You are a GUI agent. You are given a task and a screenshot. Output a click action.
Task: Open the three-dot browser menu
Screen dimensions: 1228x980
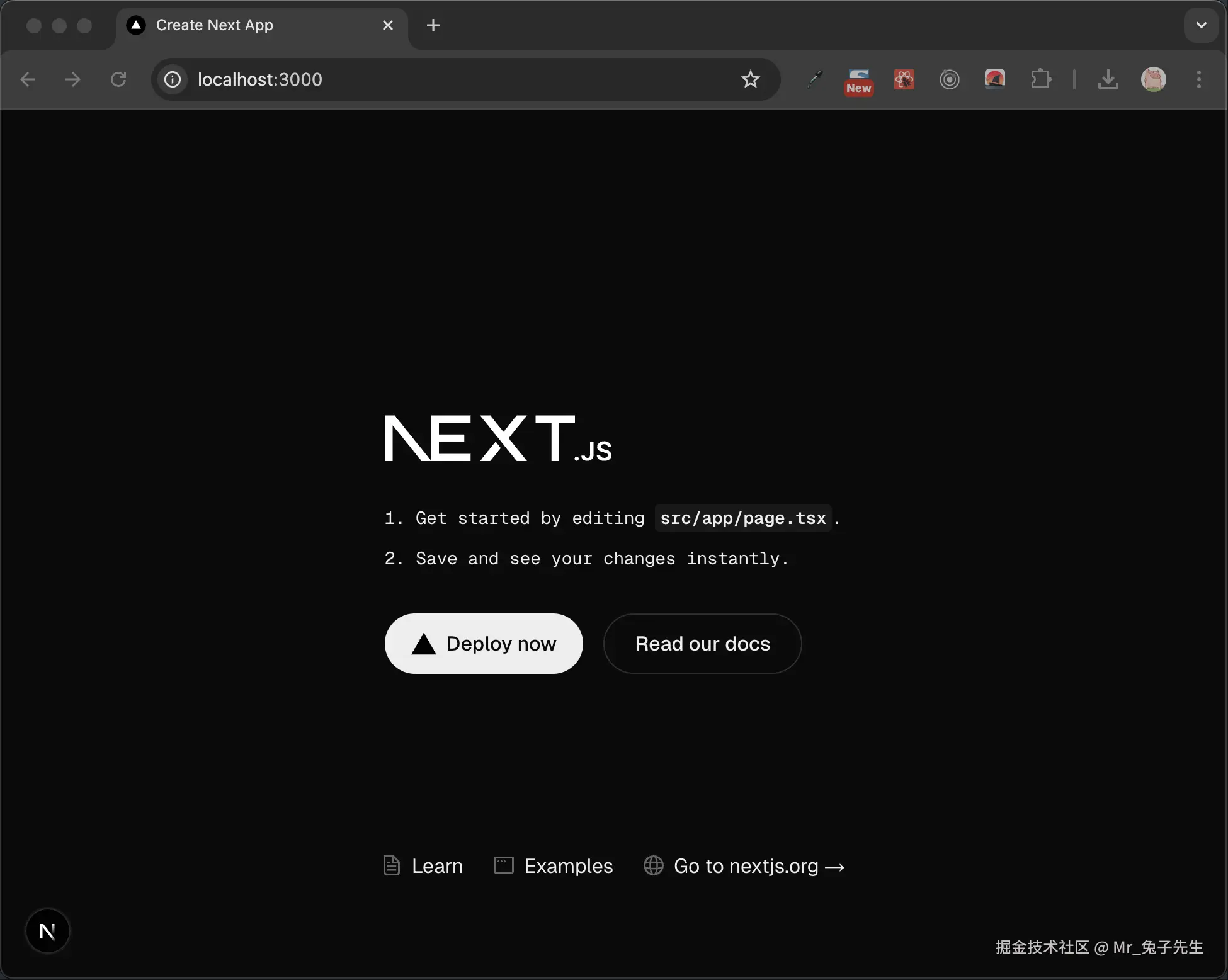[1199, 79]
